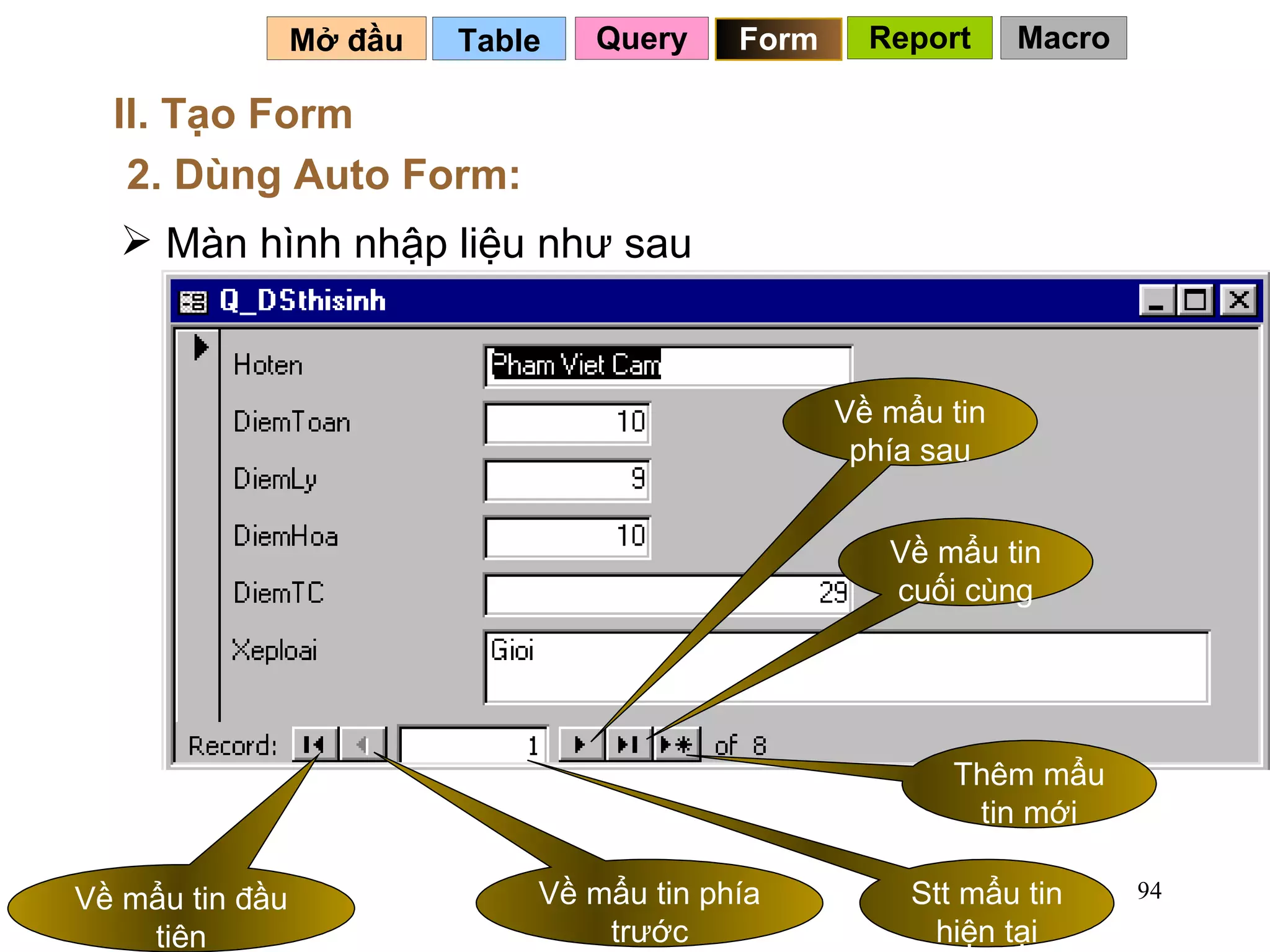Click the Hoten label

tap(268, 365)
